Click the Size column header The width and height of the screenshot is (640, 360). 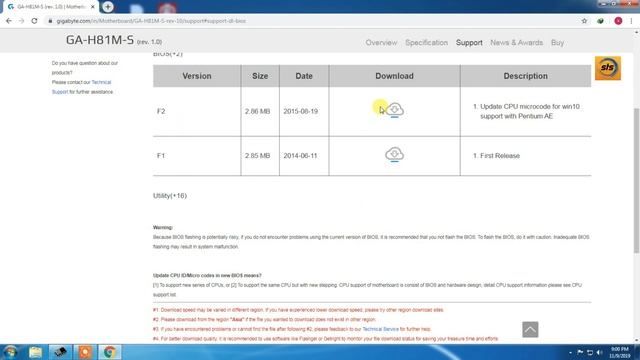click(260, 76)
